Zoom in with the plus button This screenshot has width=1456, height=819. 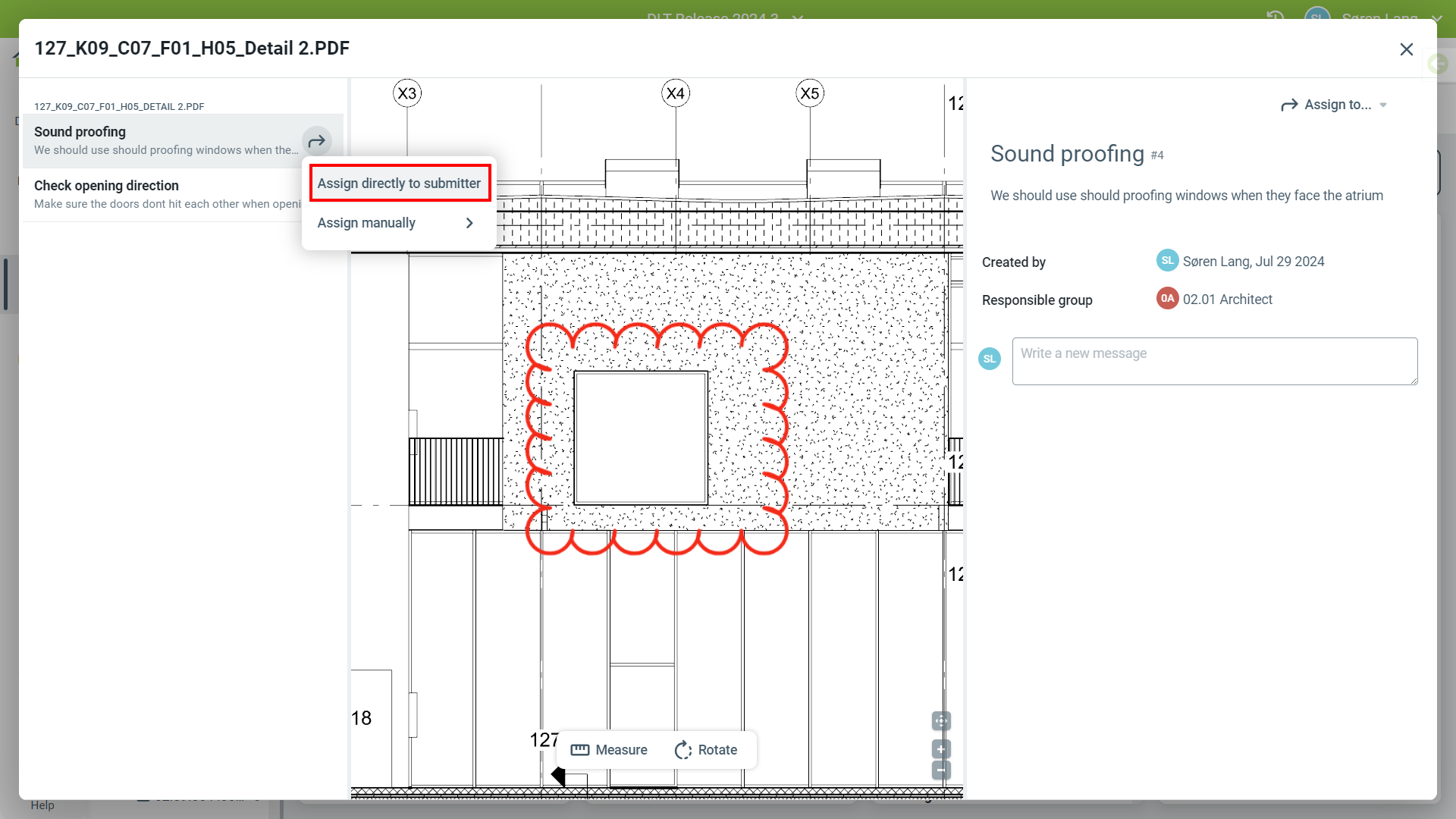click(x=941, y=749)
